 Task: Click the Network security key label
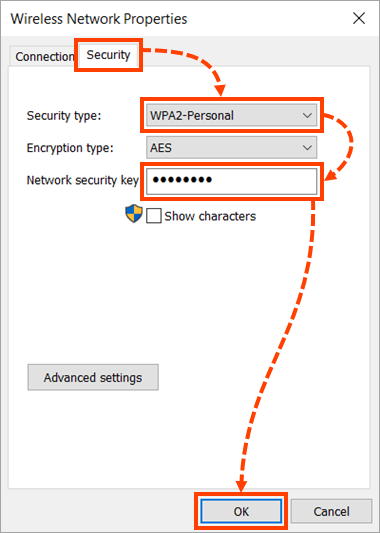pos(82,180)
